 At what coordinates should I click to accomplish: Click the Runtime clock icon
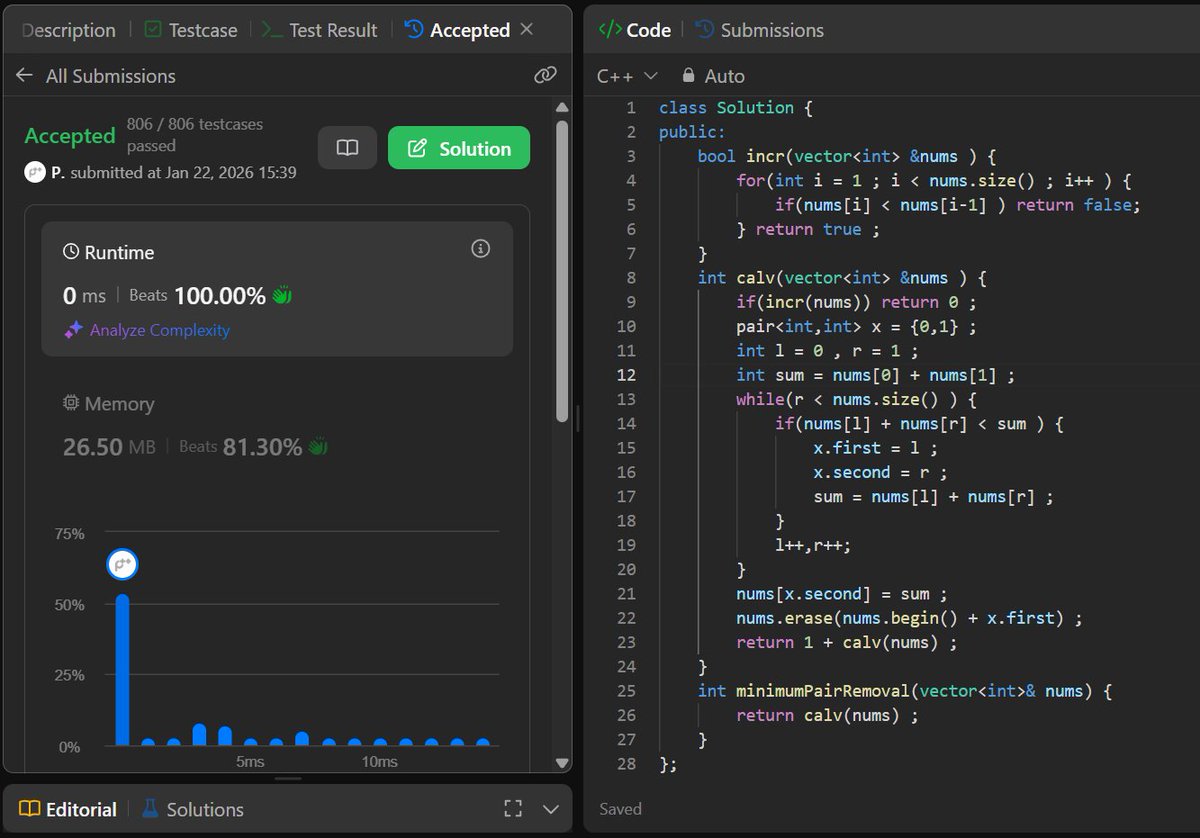[x=70, y=252]
